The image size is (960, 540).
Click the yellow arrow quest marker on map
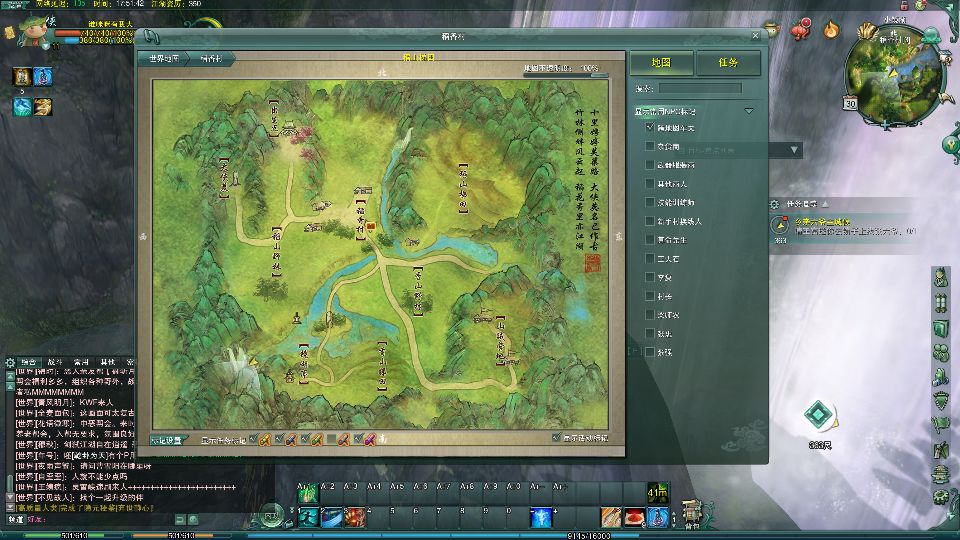pyautogui.click(x=253, y=362)
